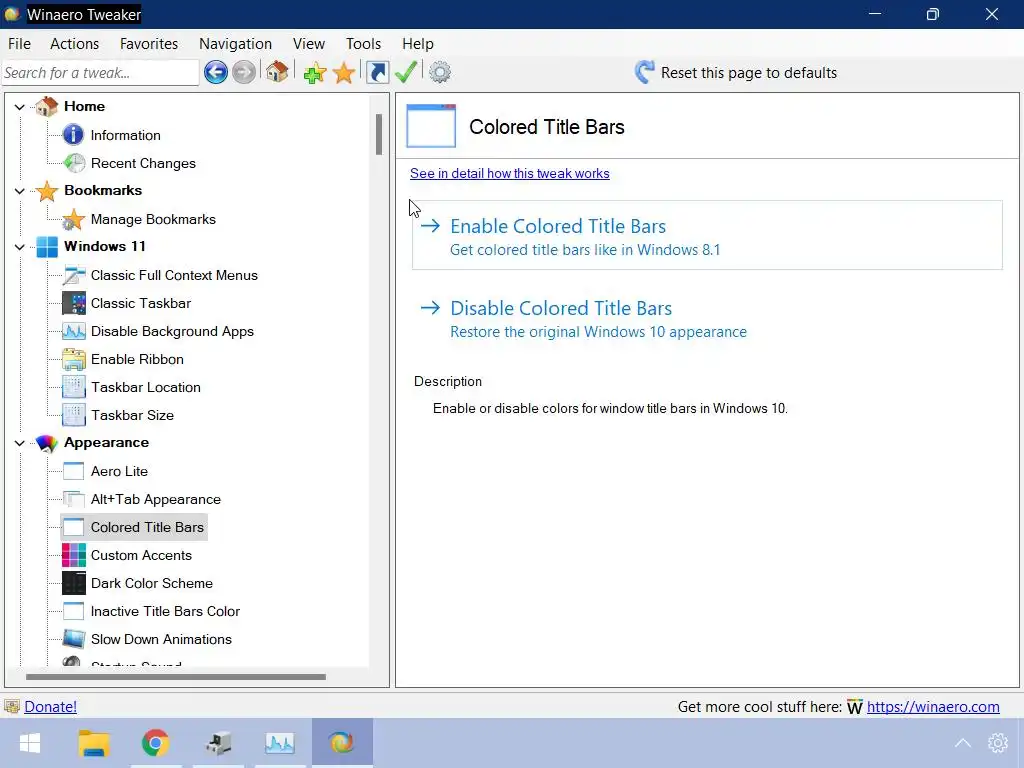Click the Aero Lite window icon

tap(74, 472)
